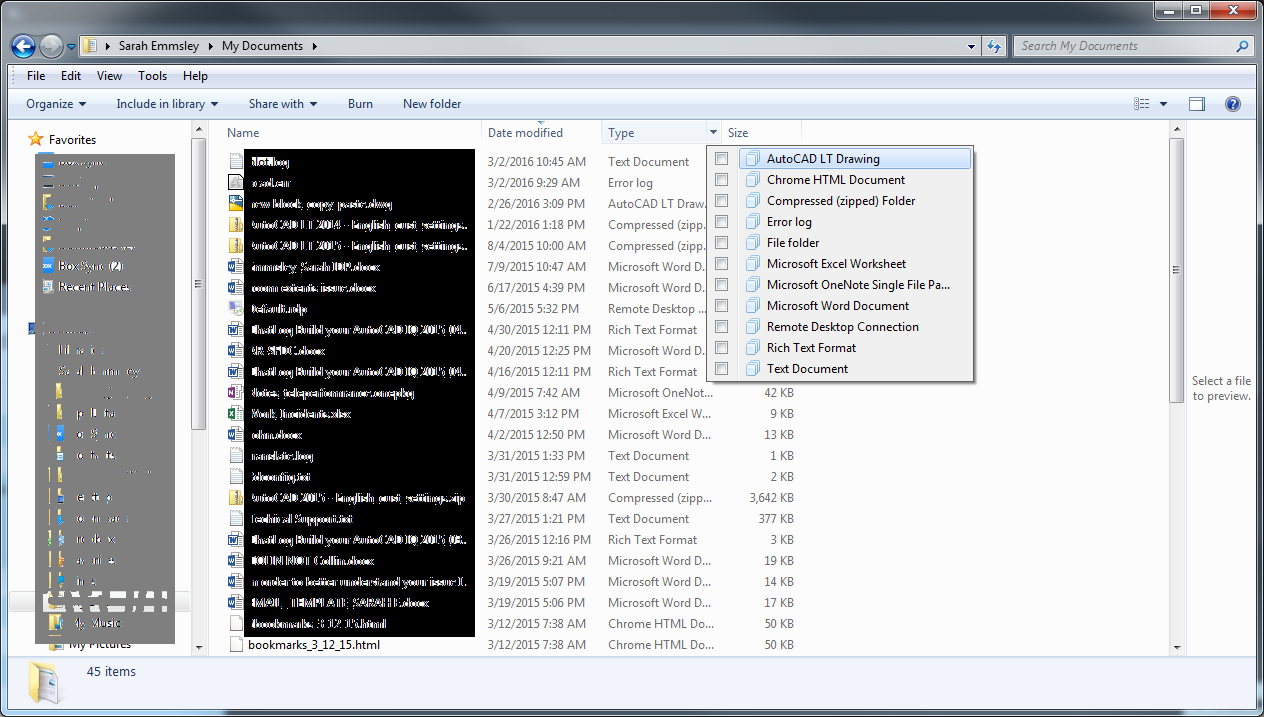
Task: Click the zip folder icon dated 1/22/2016
Action: click(x=236, y=225)
